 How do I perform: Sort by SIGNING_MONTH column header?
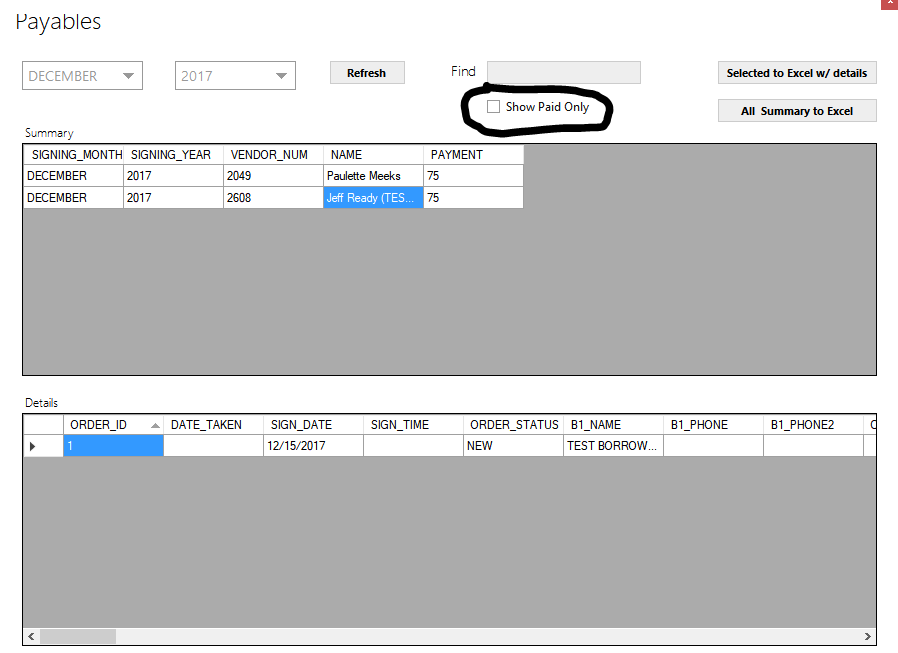coord(74,155)
